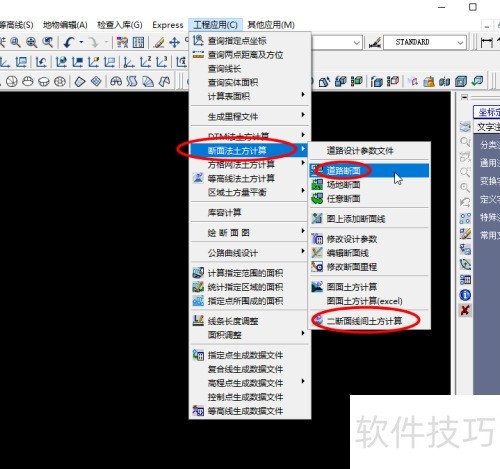This screenshot has height=469, width=500.
Task: Click the undo arrow toolbar icon
Action: [69, 42]
